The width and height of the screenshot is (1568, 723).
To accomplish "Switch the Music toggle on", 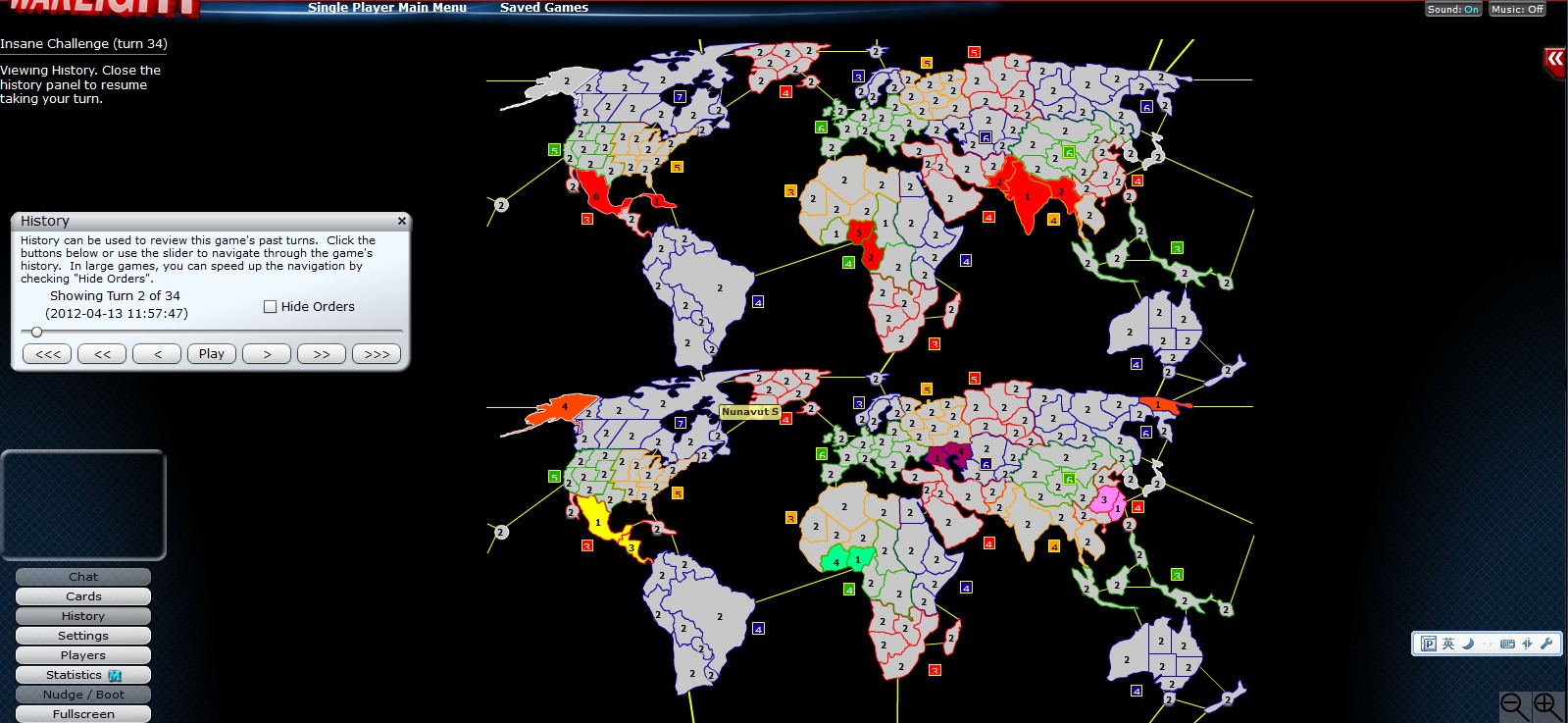I will click(1518, 9).
